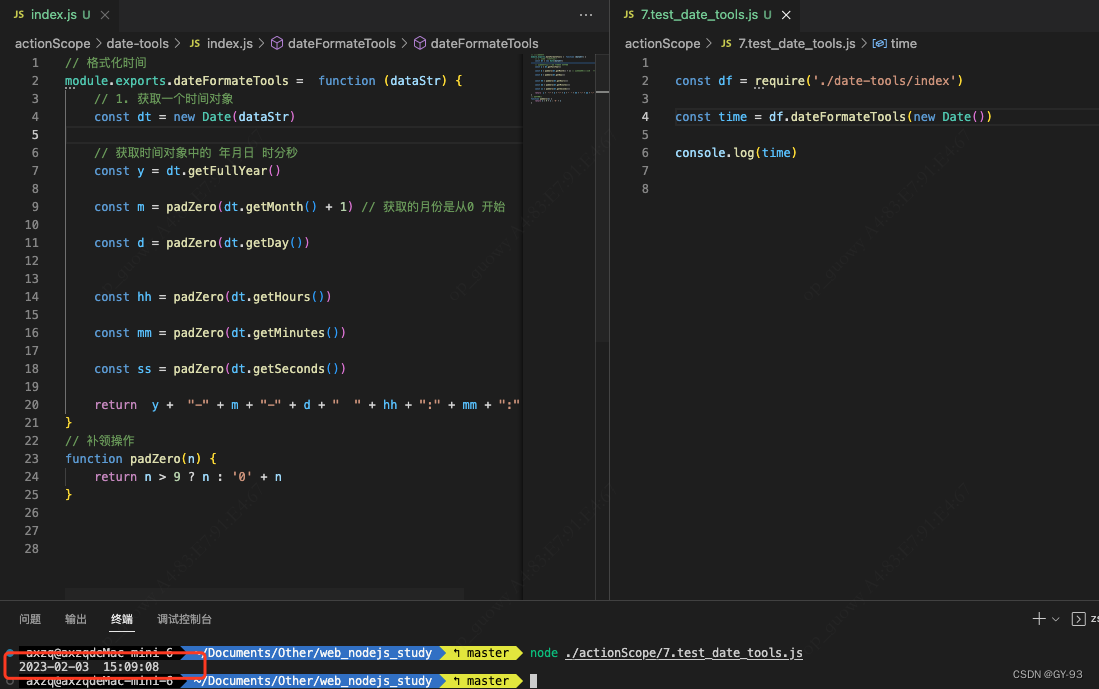Click index.js in the left breadcrumb
The width and height of the screenshot is (1099, 689).
point(229,43)
